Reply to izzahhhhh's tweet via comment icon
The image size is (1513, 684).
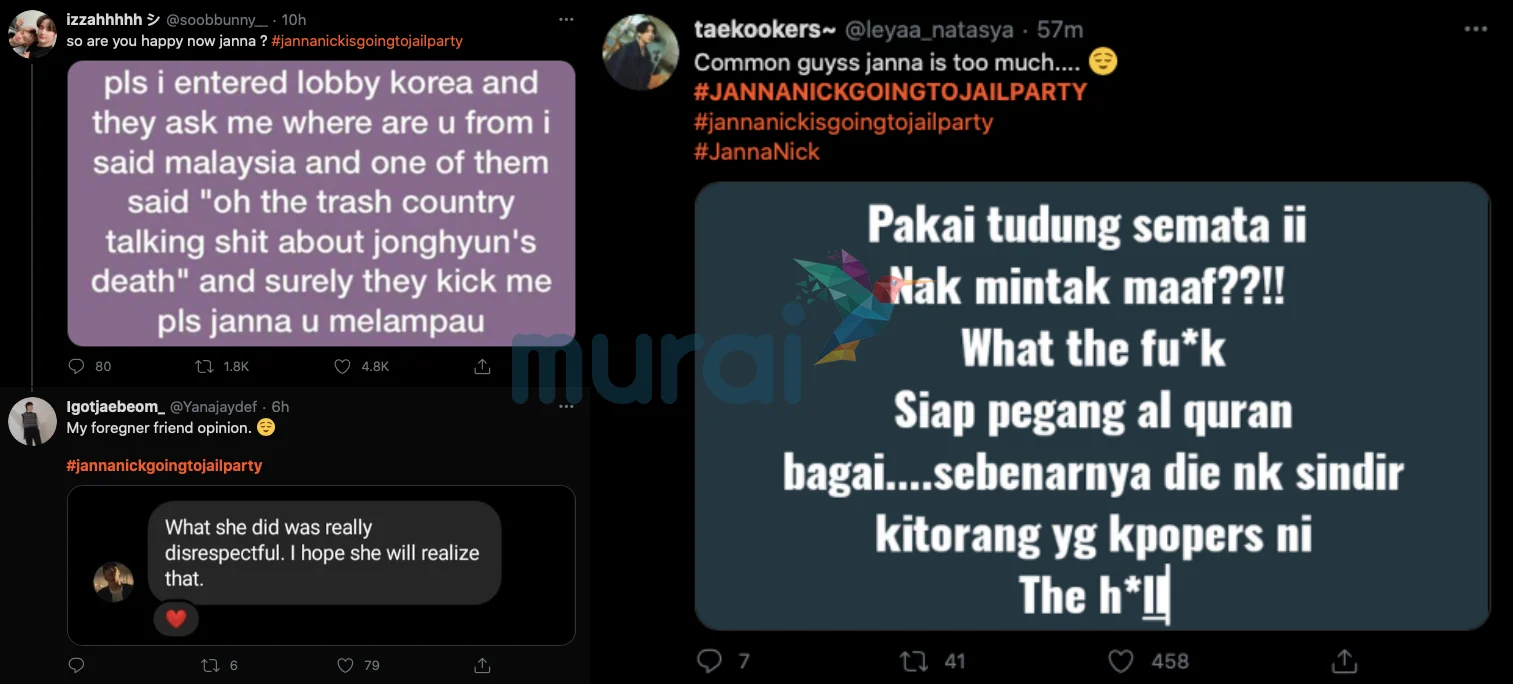[x=77, y=366]
